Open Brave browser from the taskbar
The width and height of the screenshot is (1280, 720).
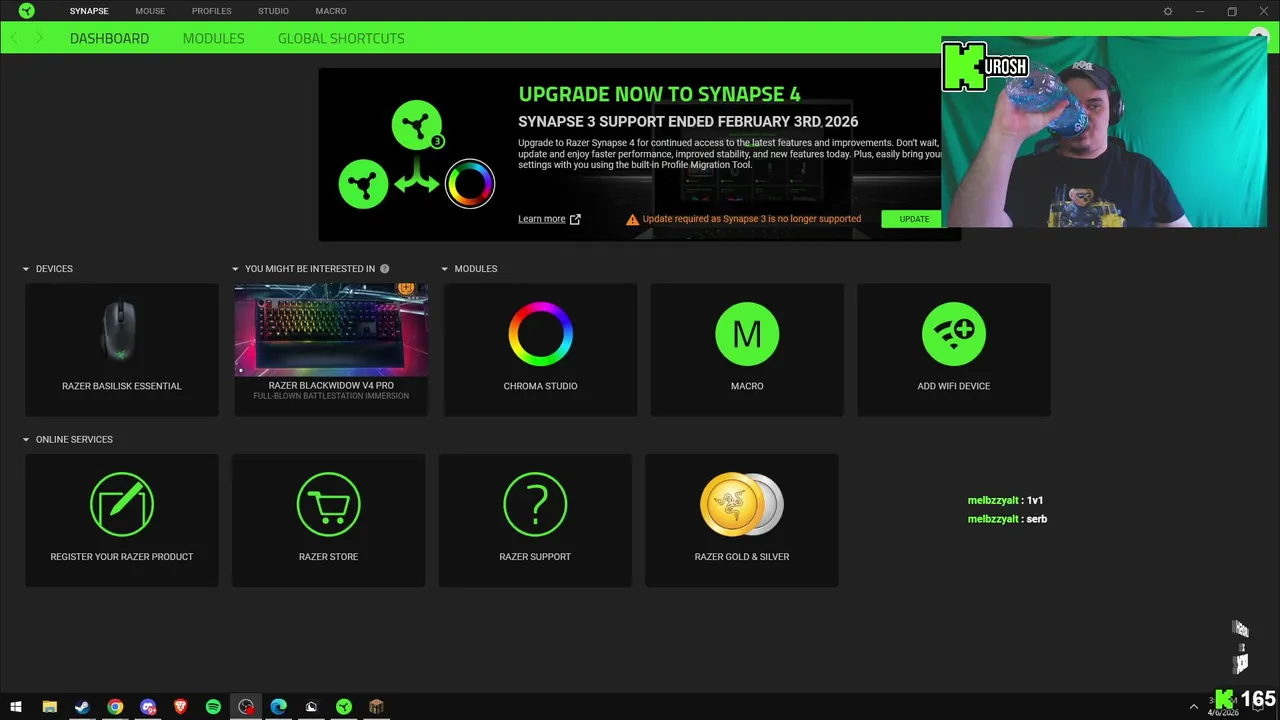click(180, 707)
